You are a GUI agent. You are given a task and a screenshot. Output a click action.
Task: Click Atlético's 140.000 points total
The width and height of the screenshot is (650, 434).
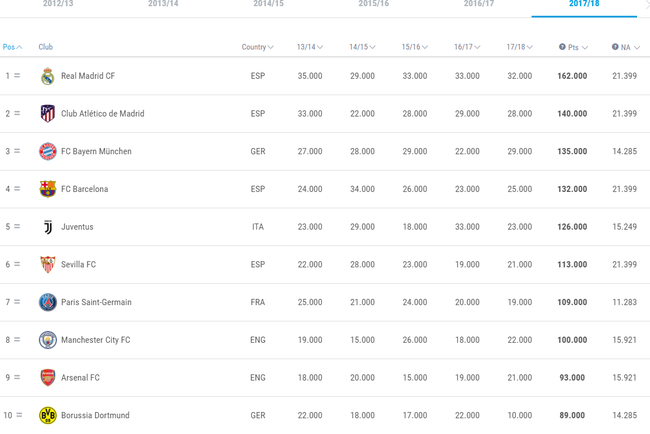click(x=572, y=114)
